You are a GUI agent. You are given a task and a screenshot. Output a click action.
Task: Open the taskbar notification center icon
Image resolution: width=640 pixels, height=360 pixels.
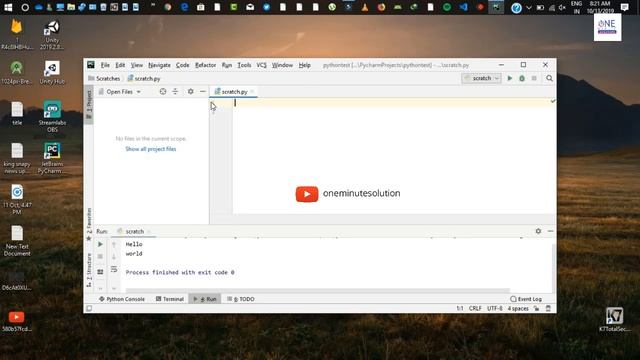tap(624, 7)
